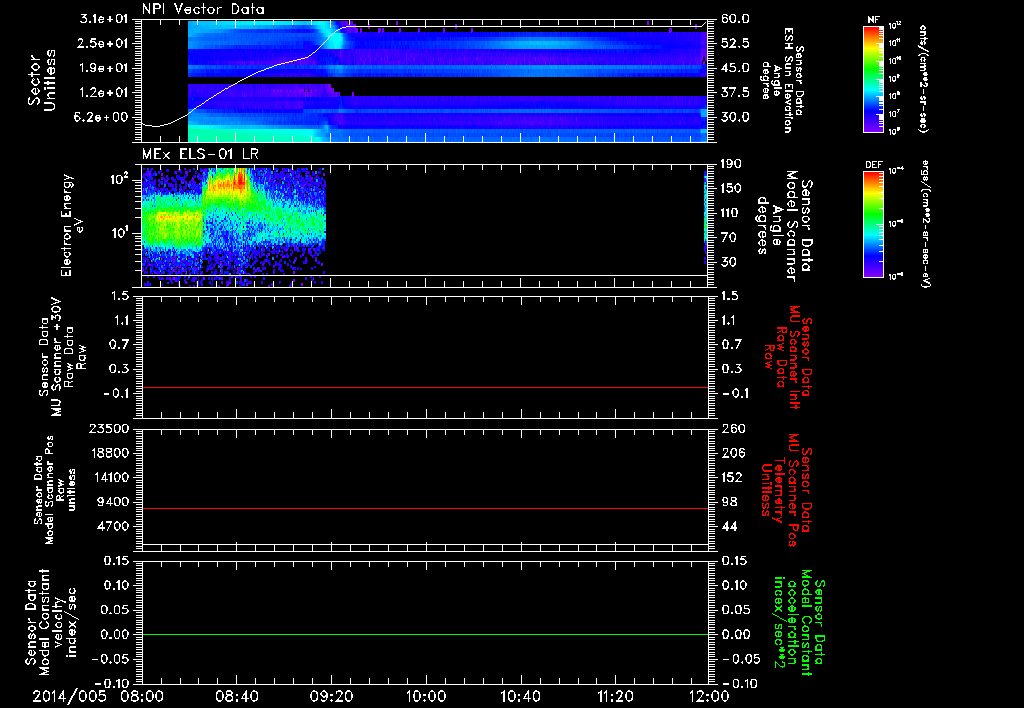The image size is (1024, 708).
Task: Click the 3.1e+01 sector tick label
Action: (104, 19)
